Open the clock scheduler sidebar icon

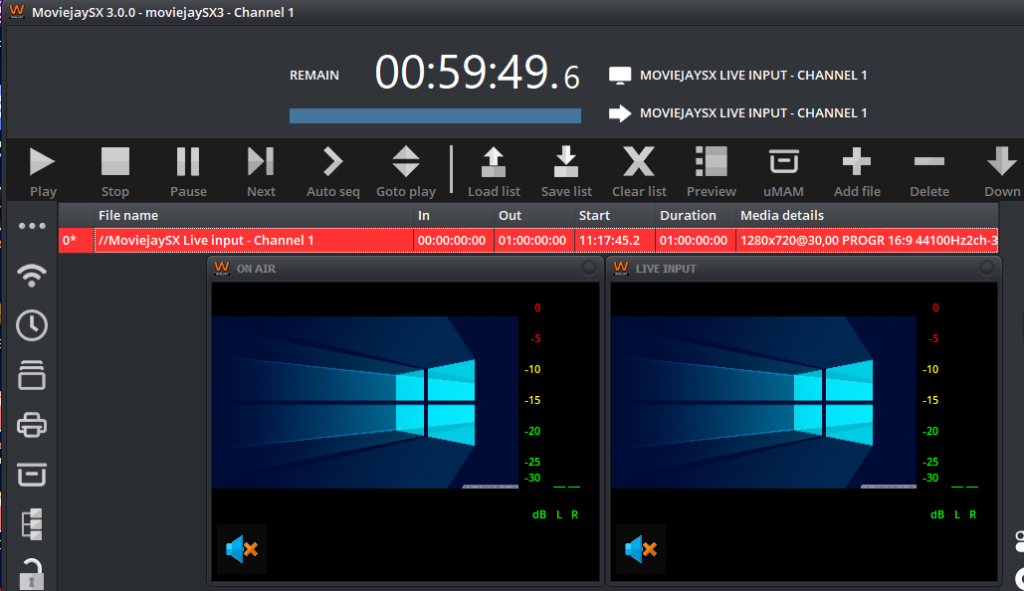point(32,325)
